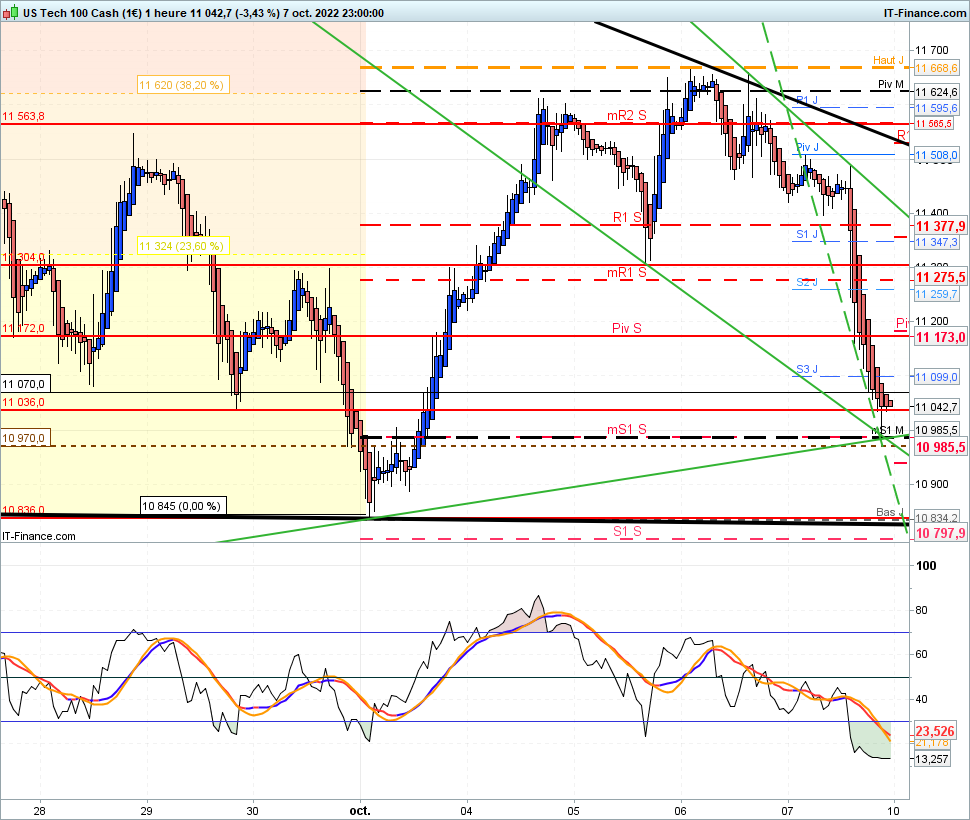Select the red 'R1 S' label
The height and width of the screenshot is (820, 970).
click(x=627, y=217)
